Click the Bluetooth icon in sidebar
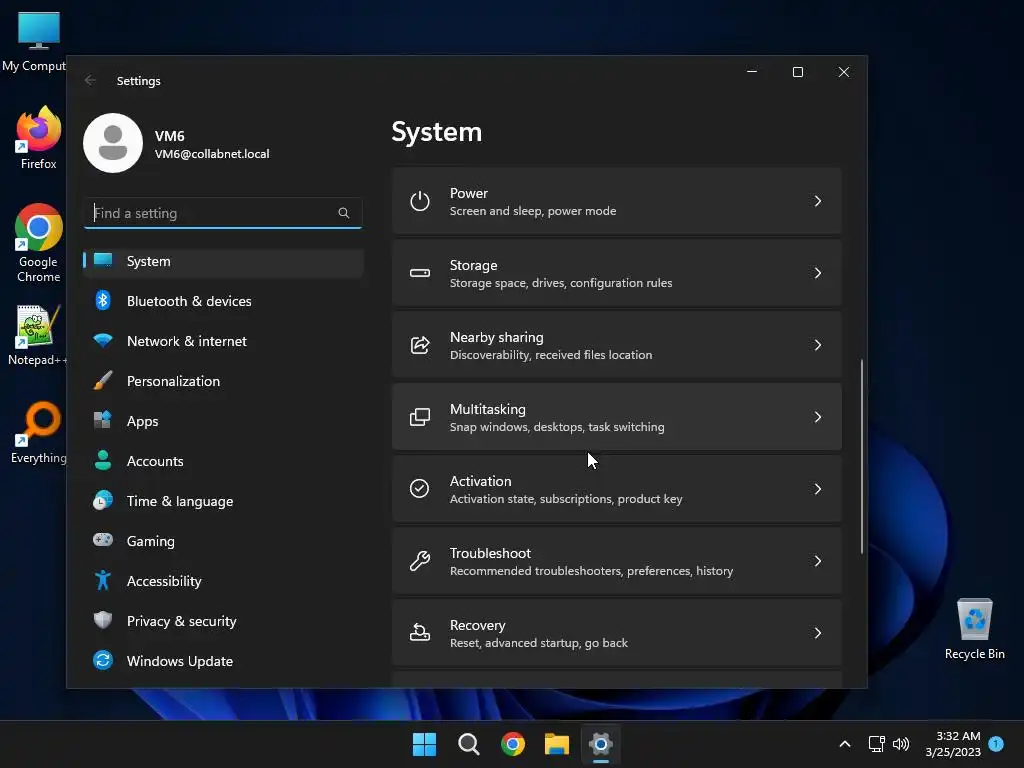The width and height of the screenshot is (1024, 768). pos(103,300)
